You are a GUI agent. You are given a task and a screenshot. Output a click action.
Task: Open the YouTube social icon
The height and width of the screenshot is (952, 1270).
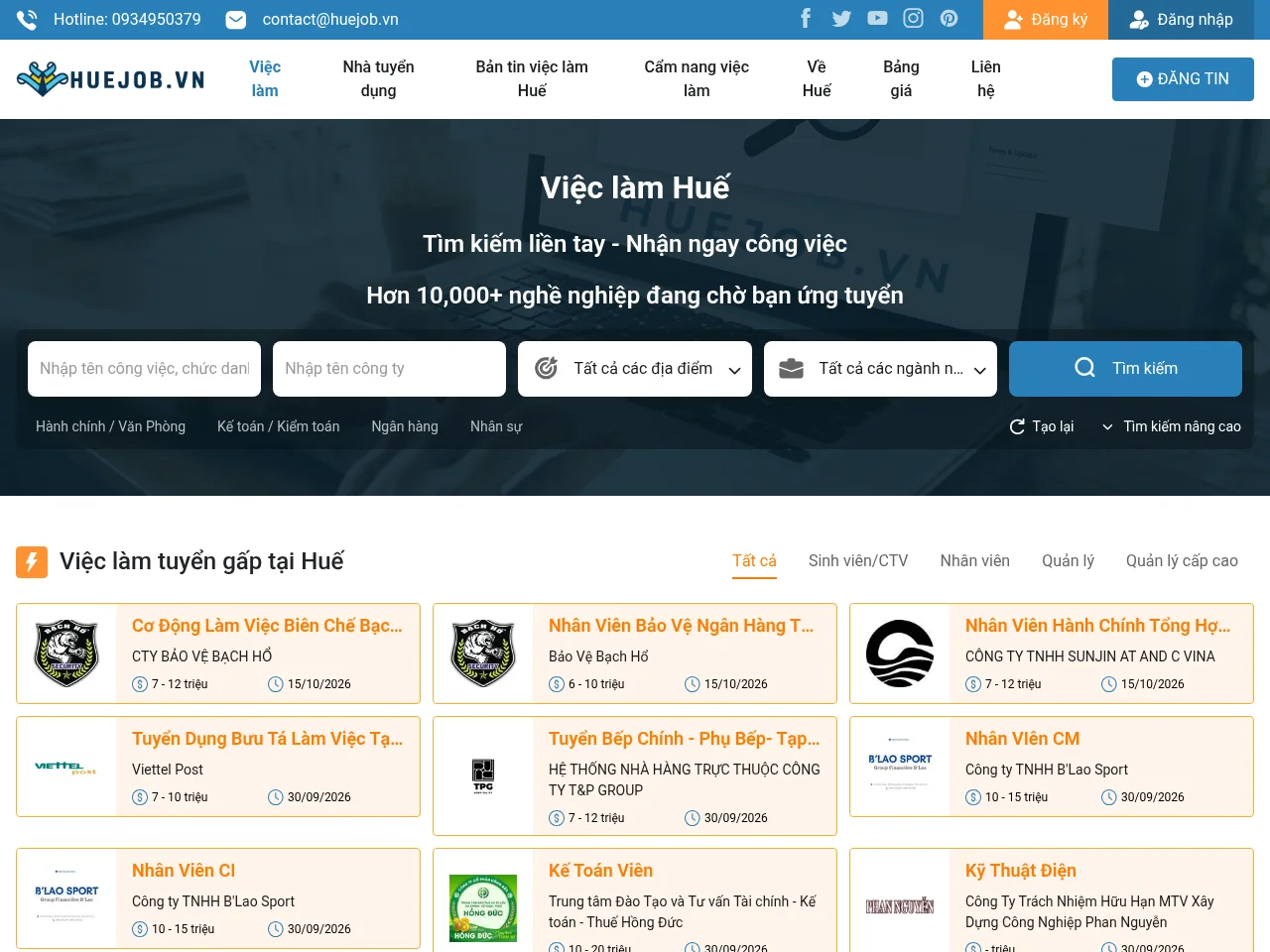point(877,18)
